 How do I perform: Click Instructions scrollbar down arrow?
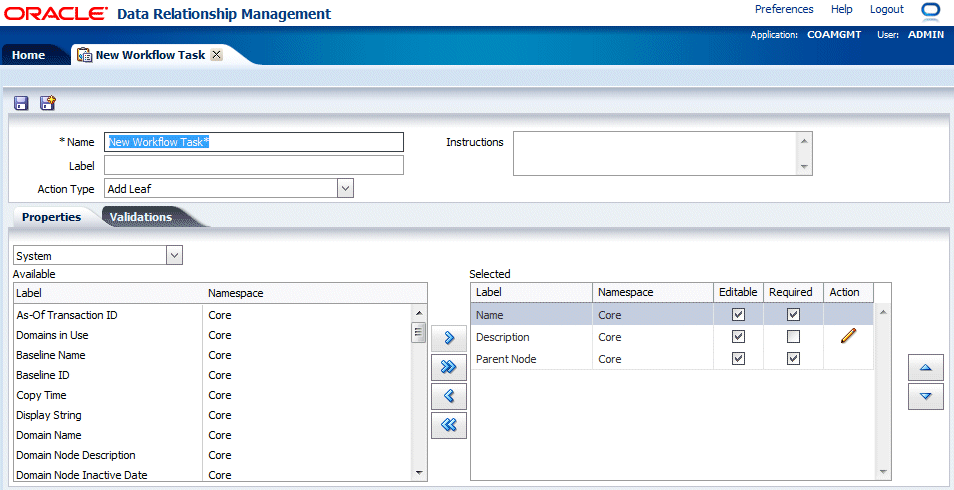tap(804, 167)
